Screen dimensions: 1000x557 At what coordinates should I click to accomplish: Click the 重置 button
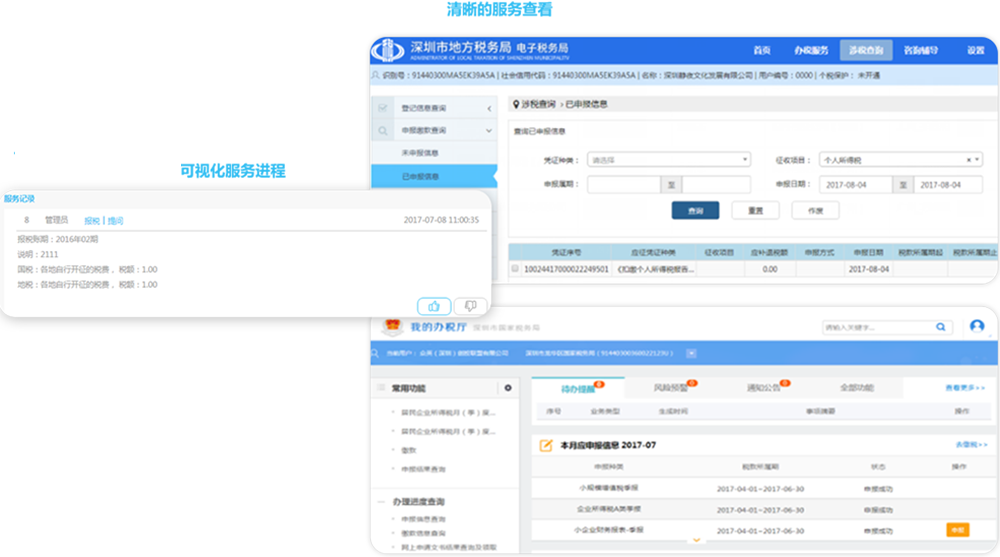pos(755,211)
